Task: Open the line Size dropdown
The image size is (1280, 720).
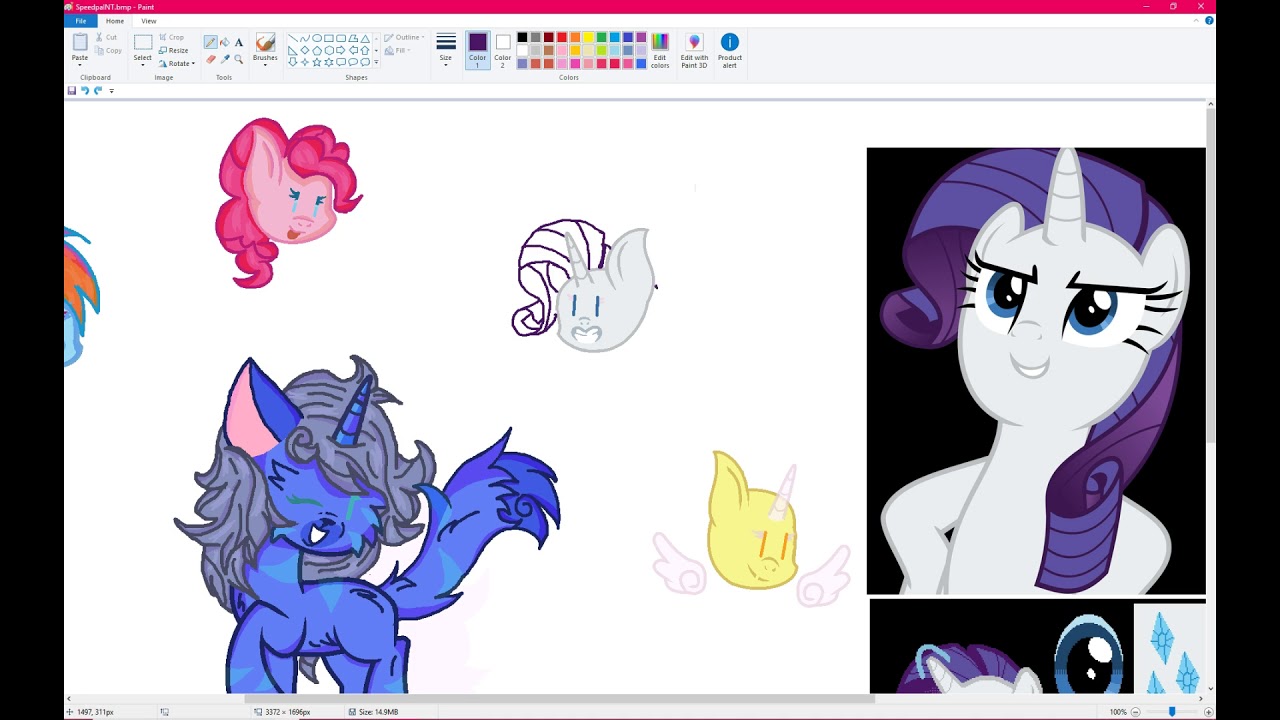Action: click(x=446, y=49)
